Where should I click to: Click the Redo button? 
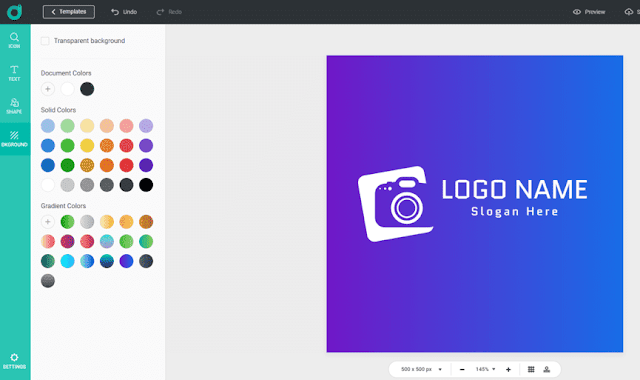(169, 12)
